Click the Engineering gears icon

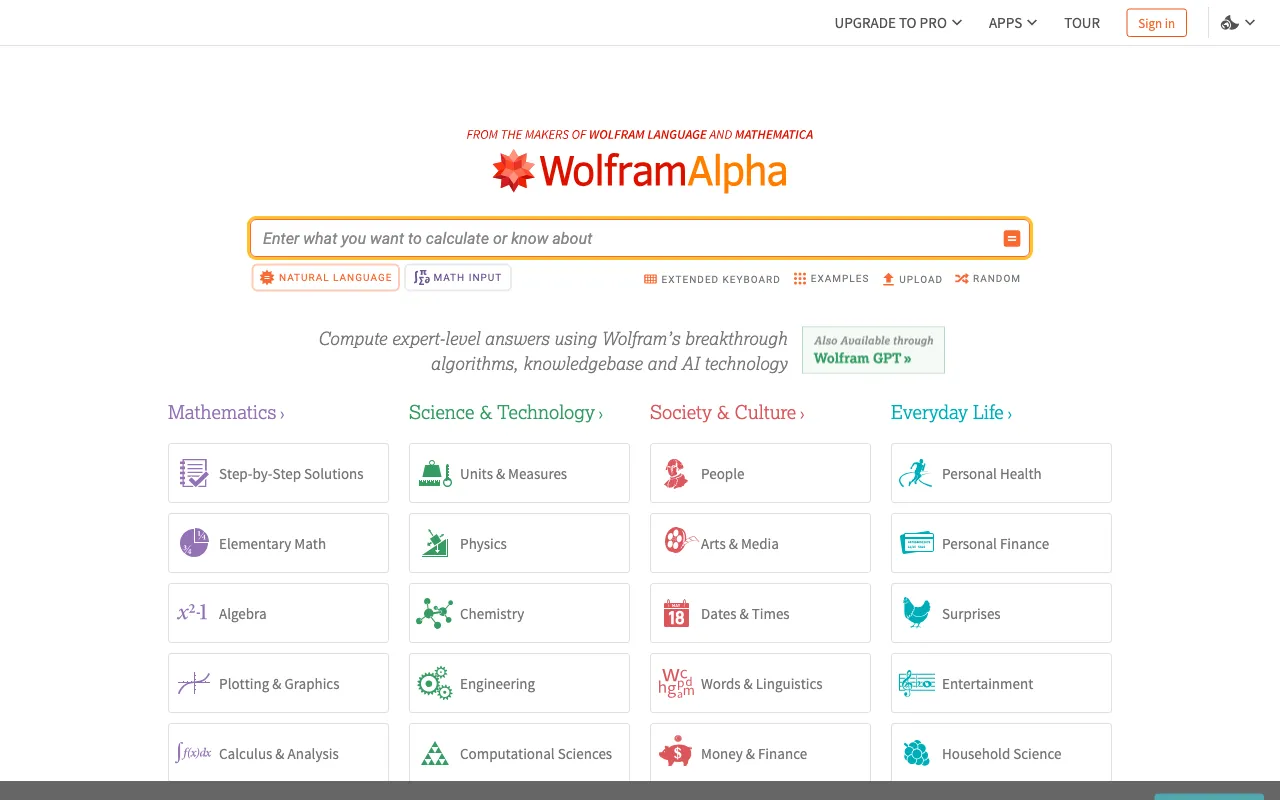[435, 684]
